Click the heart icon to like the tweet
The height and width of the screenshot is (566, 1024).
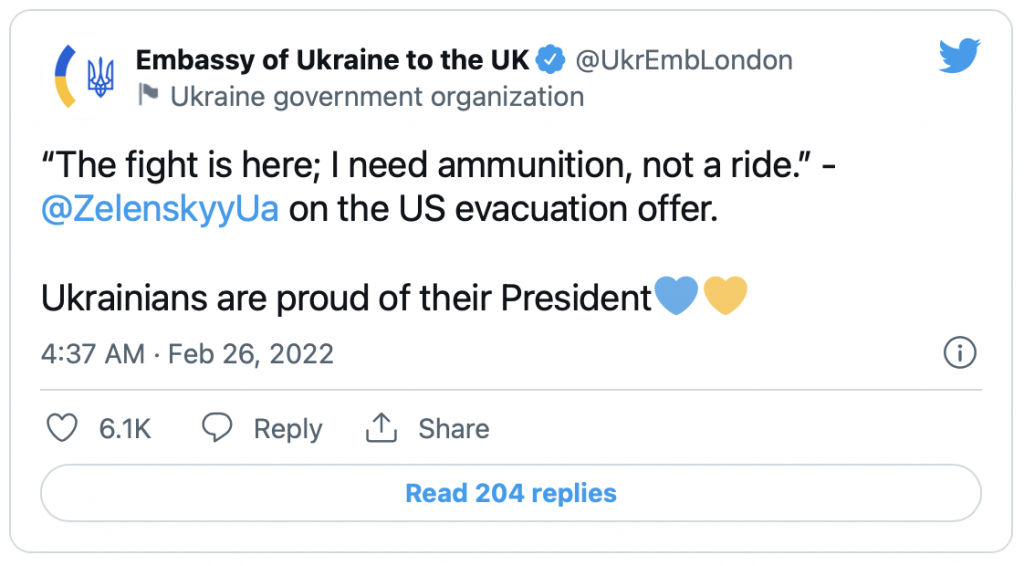pos(63,429)
